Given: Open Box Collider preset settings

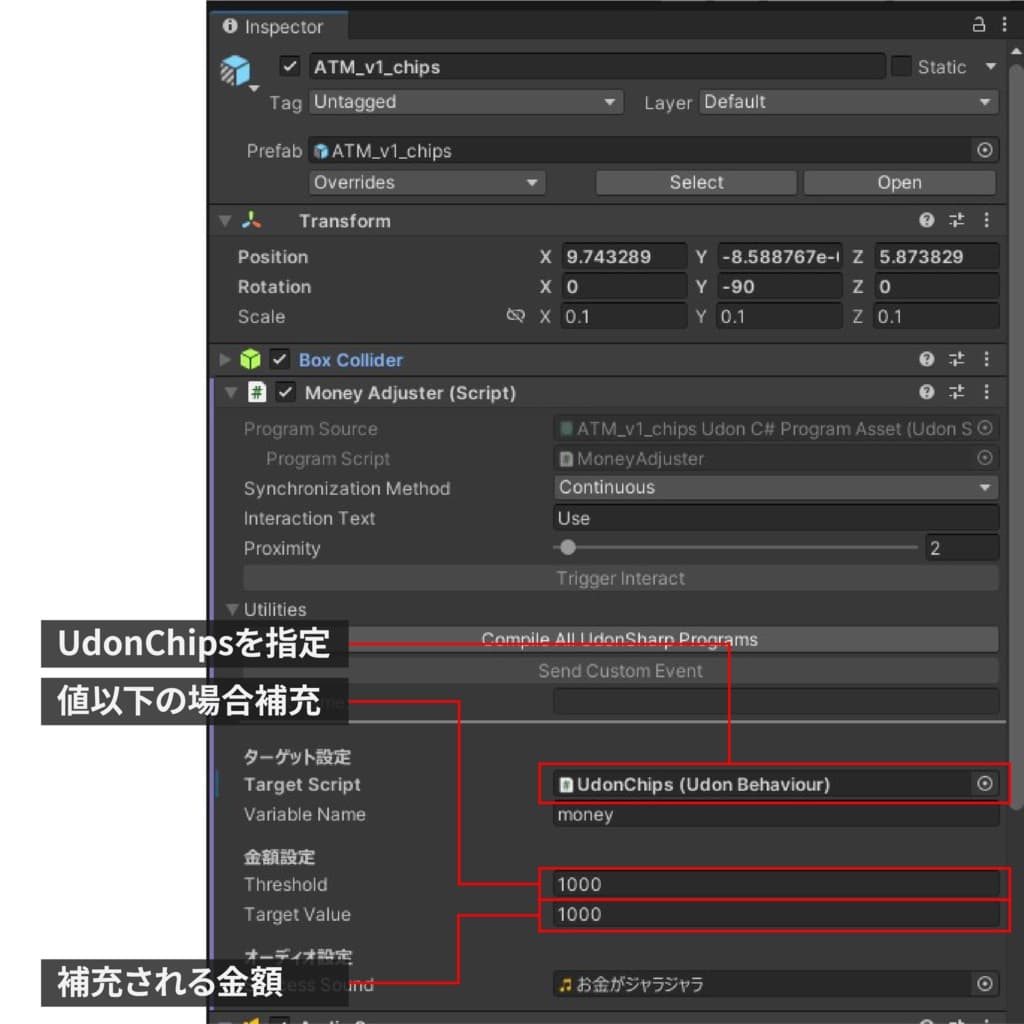Looking at the screenshot, I should click(956, 359).
